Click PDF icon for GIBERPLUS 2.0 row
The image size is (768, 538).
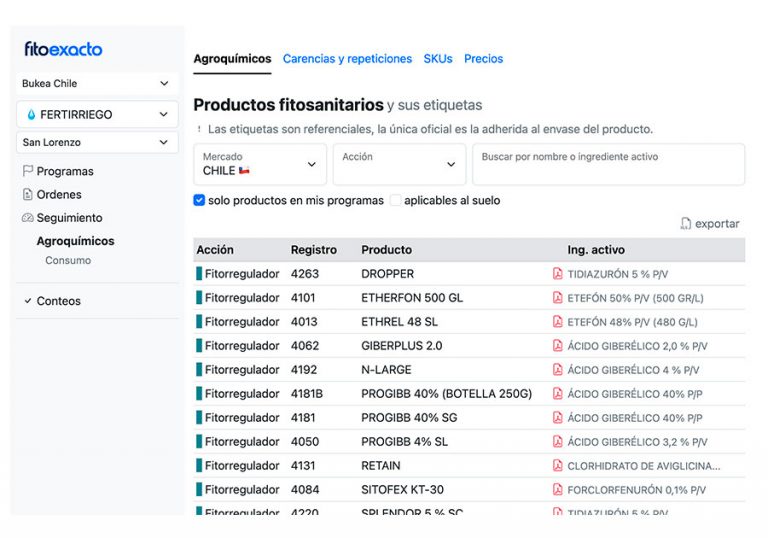click(558, 346)
